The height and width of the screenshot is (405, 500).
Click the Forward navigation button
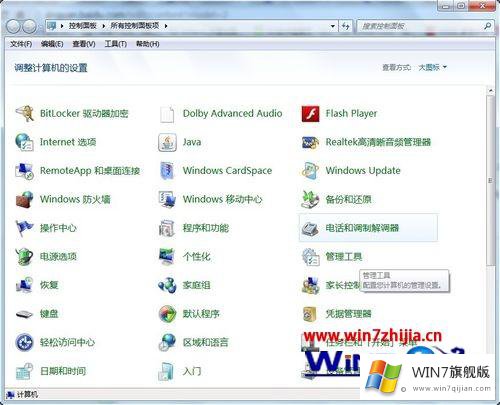tap(29, 26)
